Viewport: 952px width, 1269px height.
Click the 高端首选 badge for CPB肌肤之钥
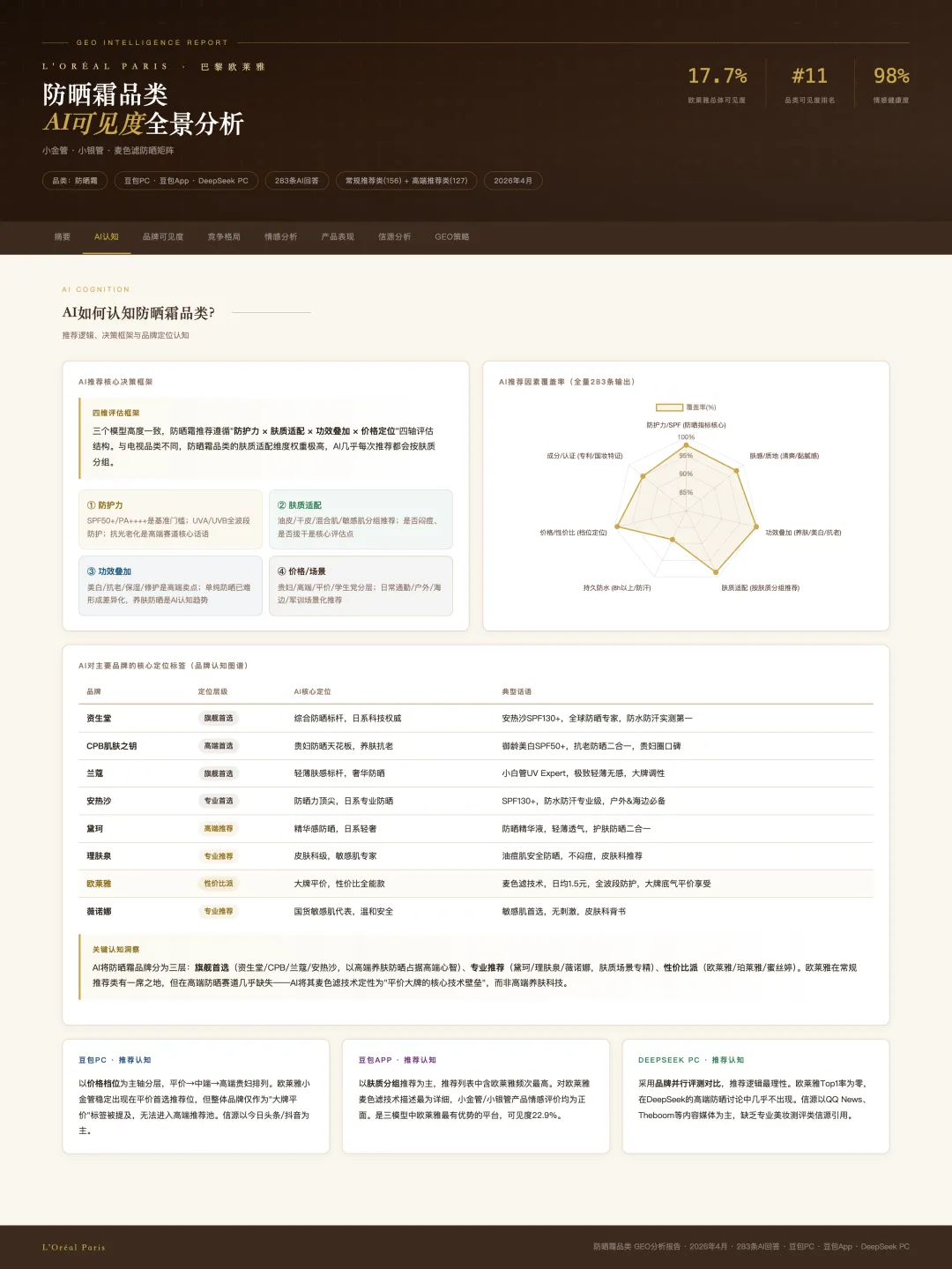pos(219,746)
